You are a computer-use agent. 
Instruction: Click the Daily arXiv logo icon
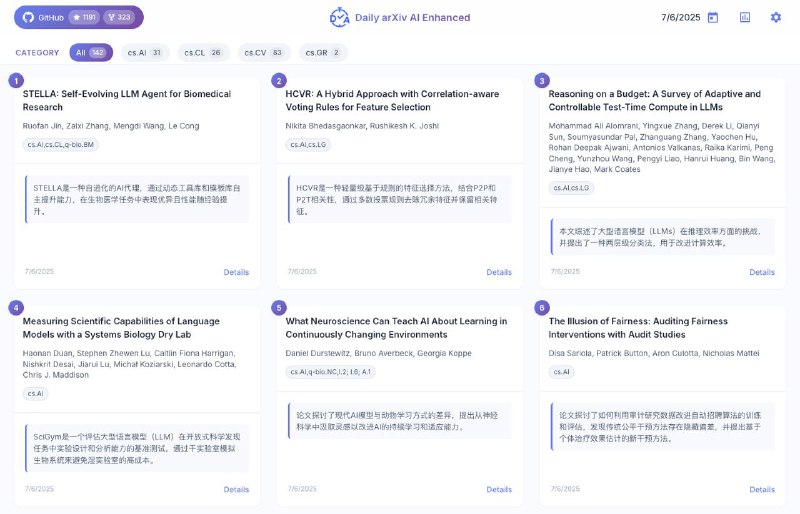pos(340,17)
